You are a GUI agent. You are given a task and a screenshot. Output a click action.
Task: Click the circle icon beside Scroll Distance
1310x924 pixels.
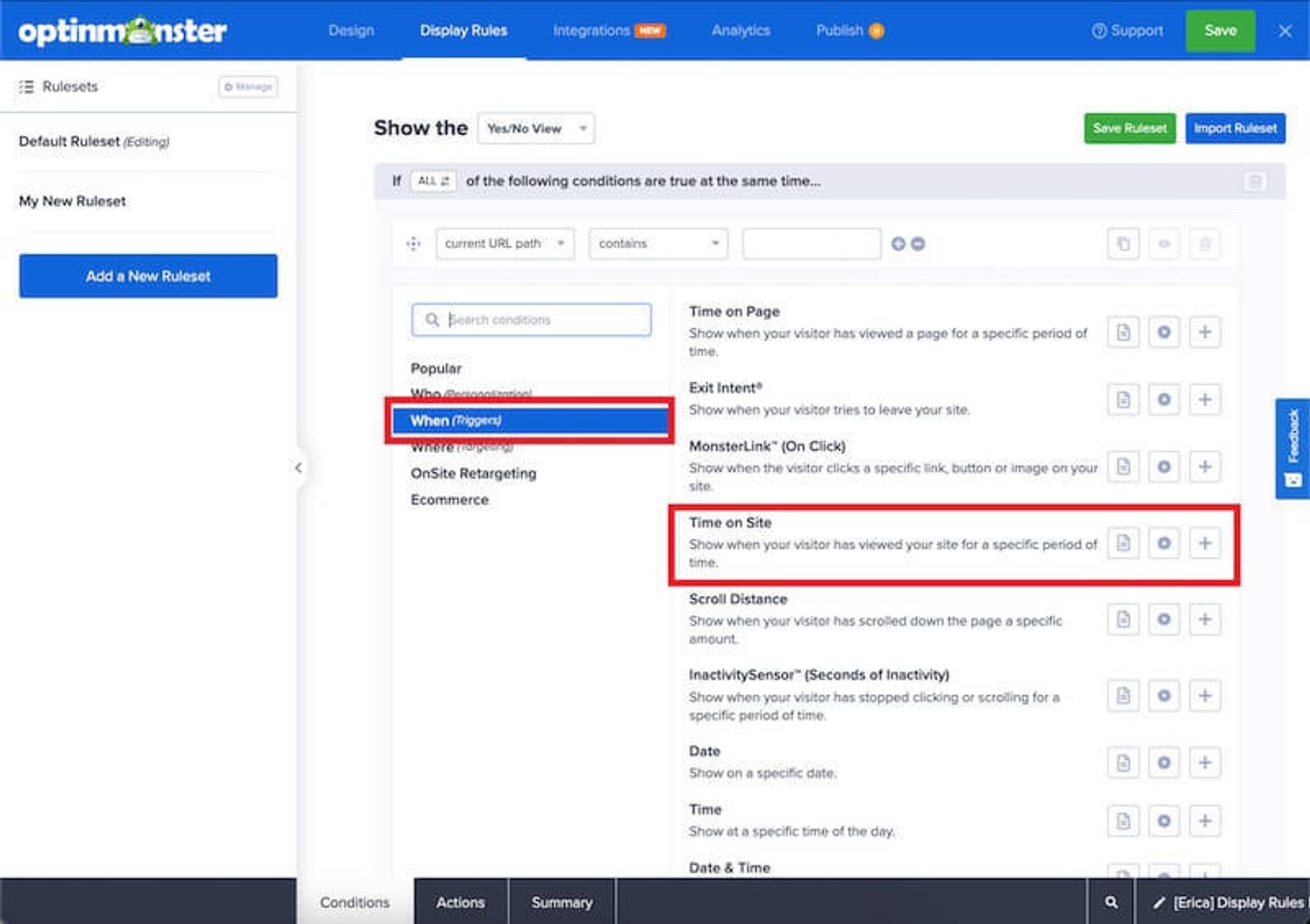(1164, 619)
